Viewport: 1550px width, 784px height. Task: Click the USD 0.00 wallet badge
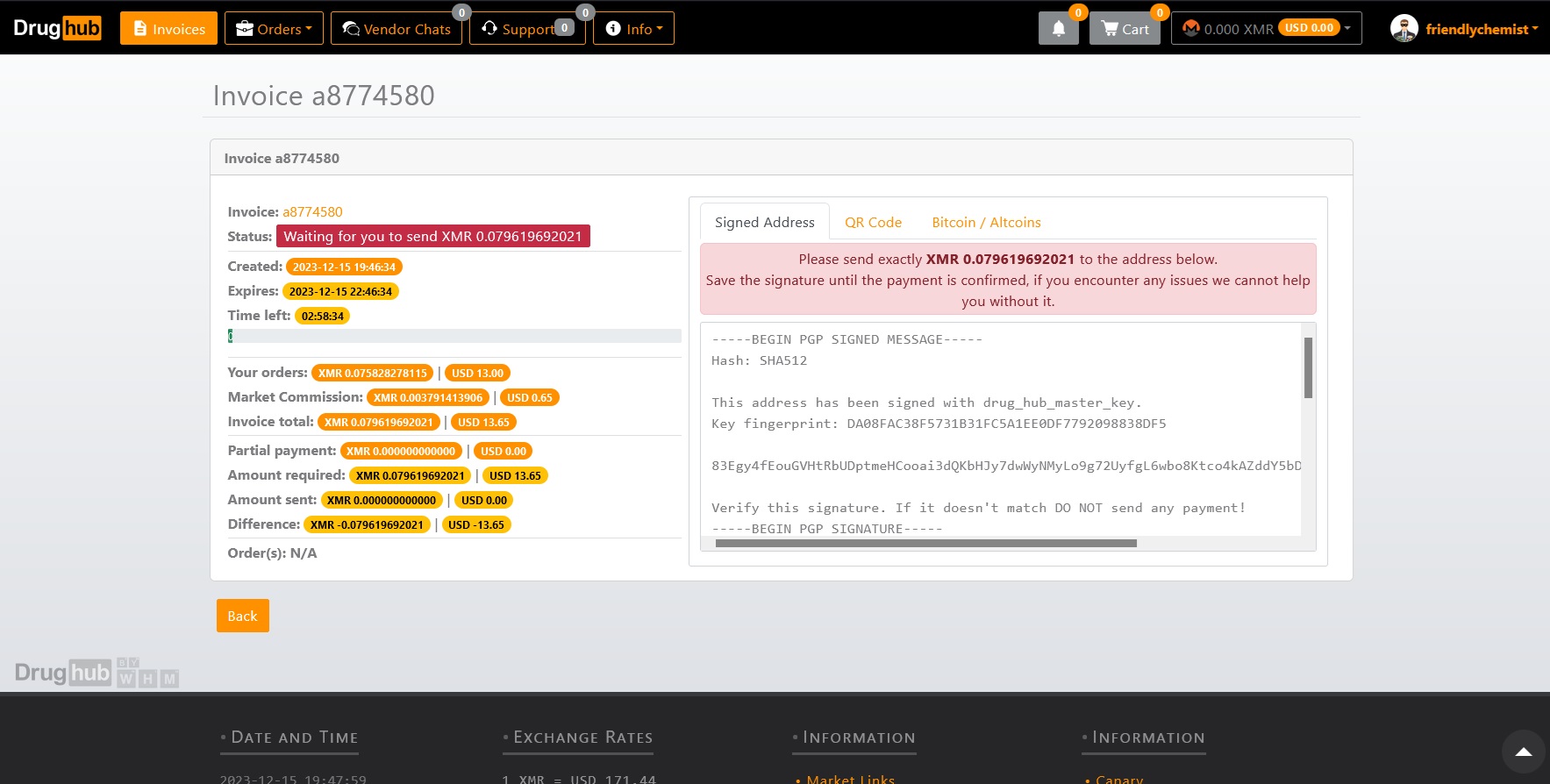(1309, 27)
